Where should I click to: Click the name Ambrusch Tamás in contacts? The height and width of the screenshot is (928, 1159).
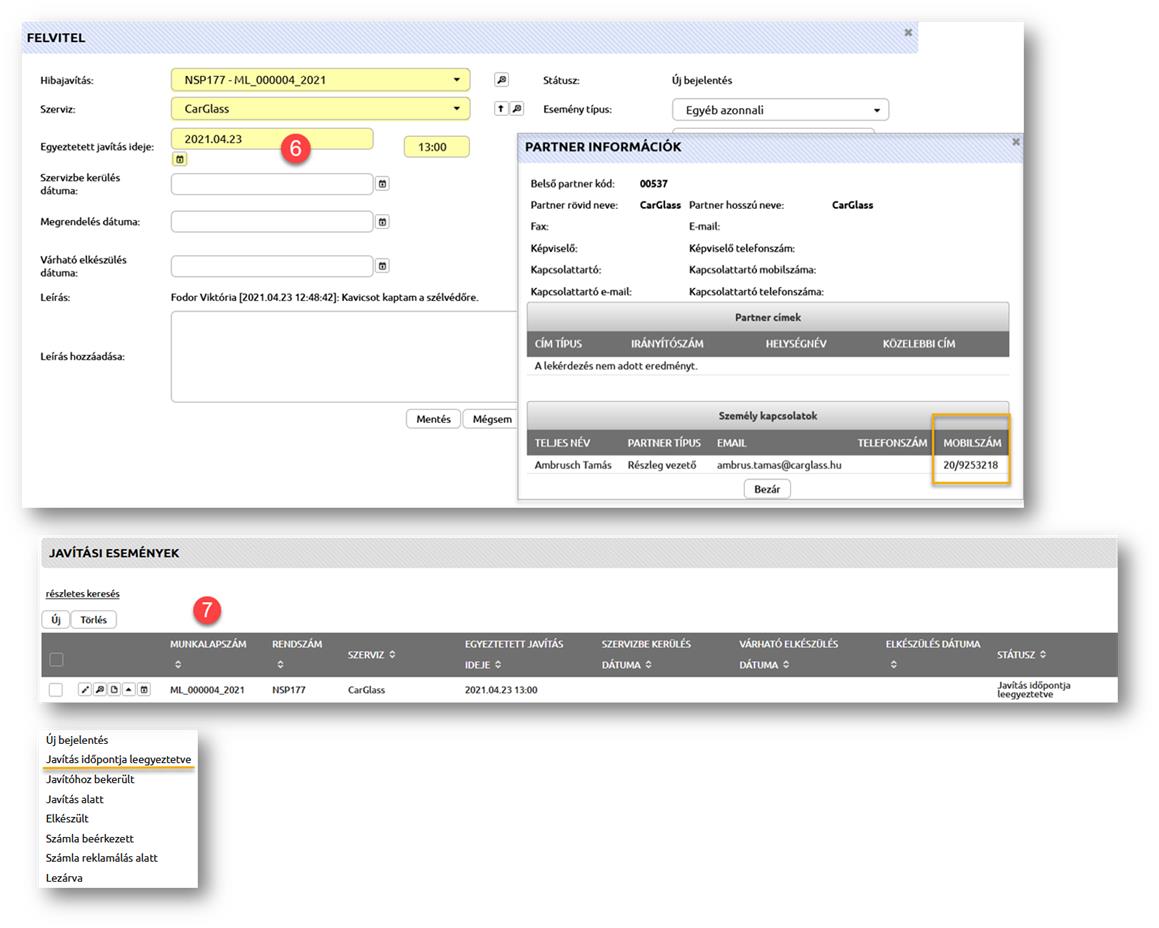[573, 465]
